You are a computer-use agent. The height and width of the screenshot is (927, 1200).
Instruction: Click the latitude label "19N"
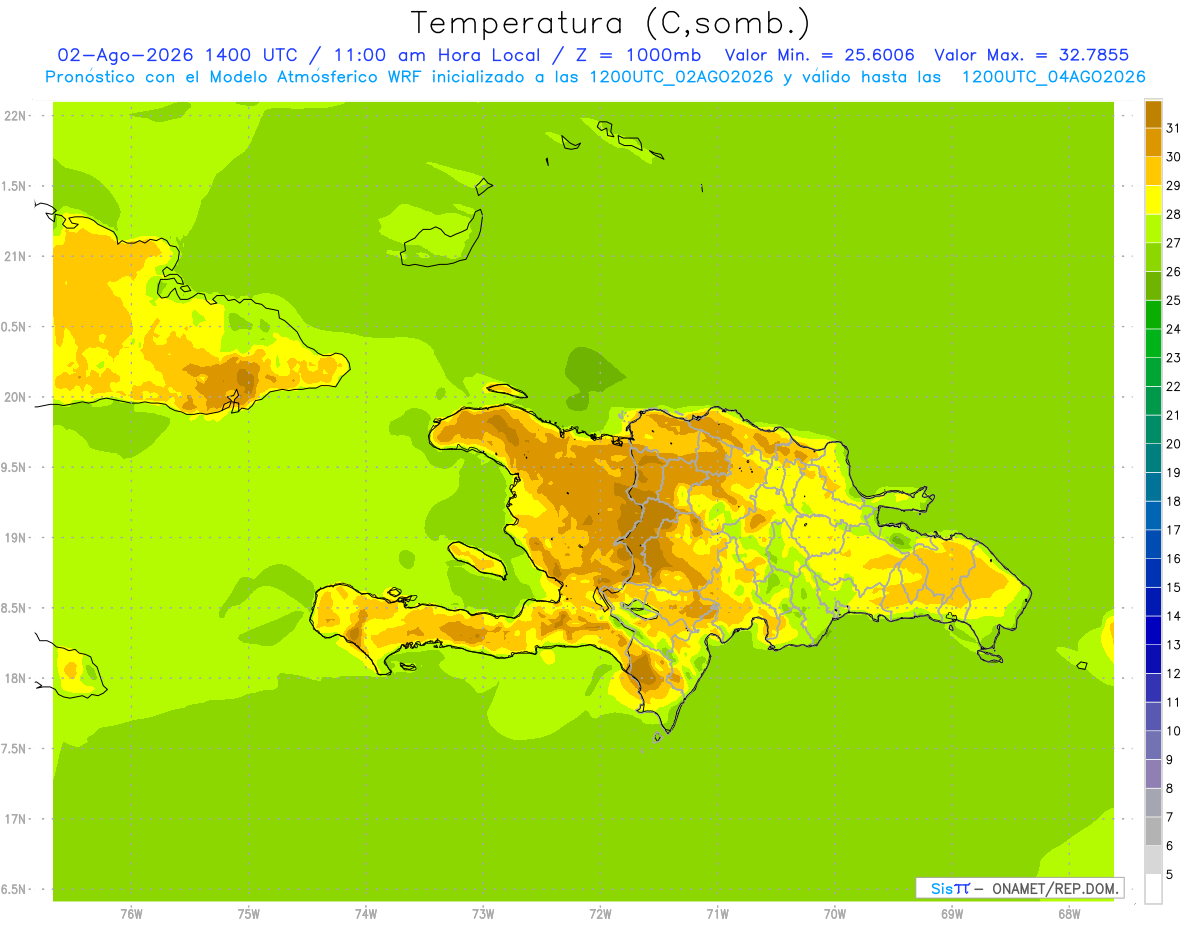[x=17, y=537]
